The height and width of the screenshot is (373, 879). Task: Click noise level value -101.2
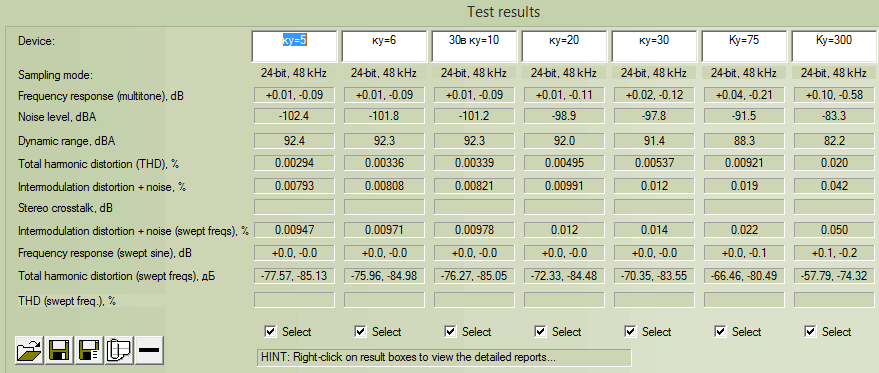pyautogui.click(x=474, y=117)
